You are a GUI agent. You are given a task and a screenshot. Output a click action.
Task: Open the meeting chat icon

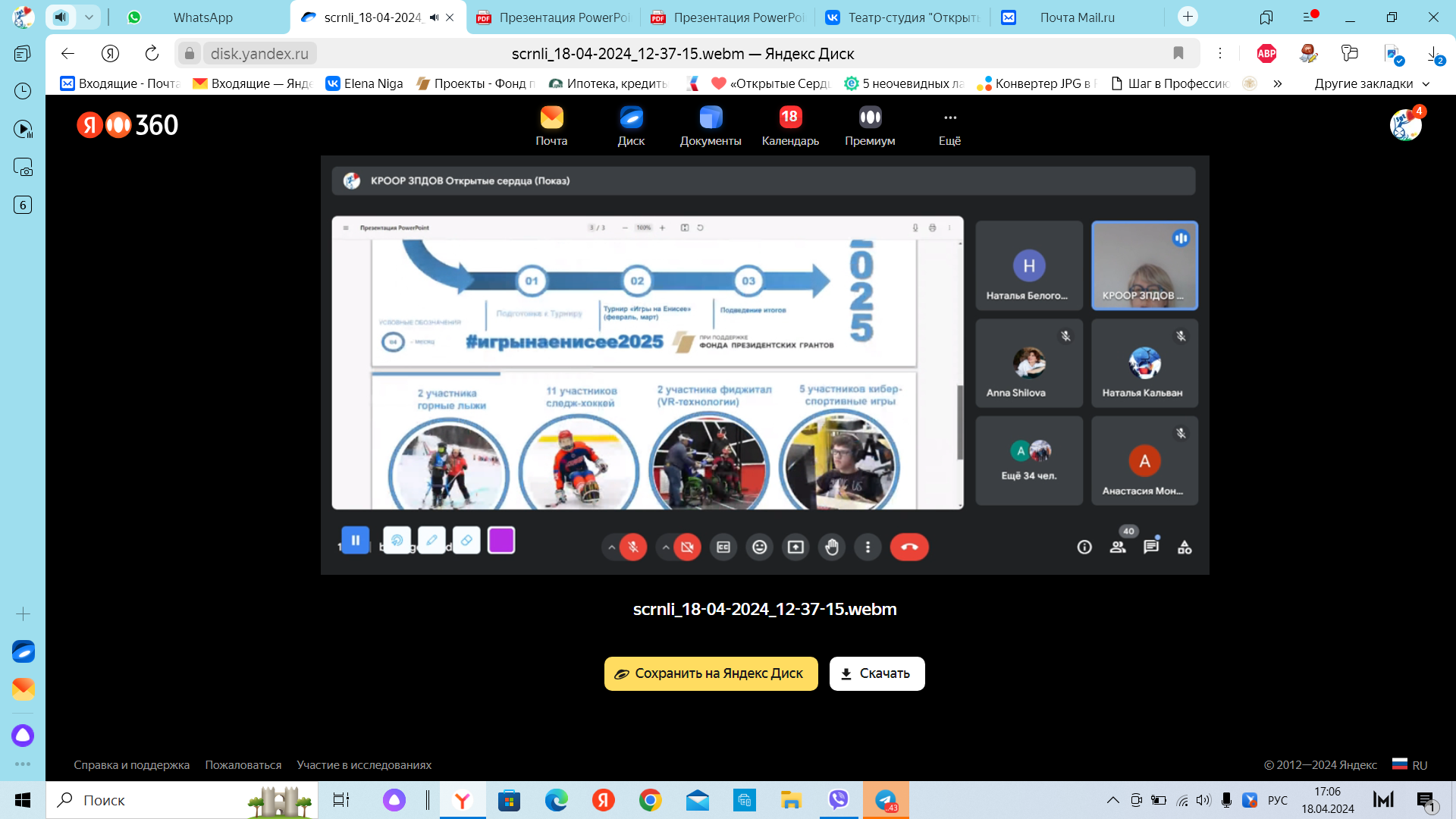1151,548
